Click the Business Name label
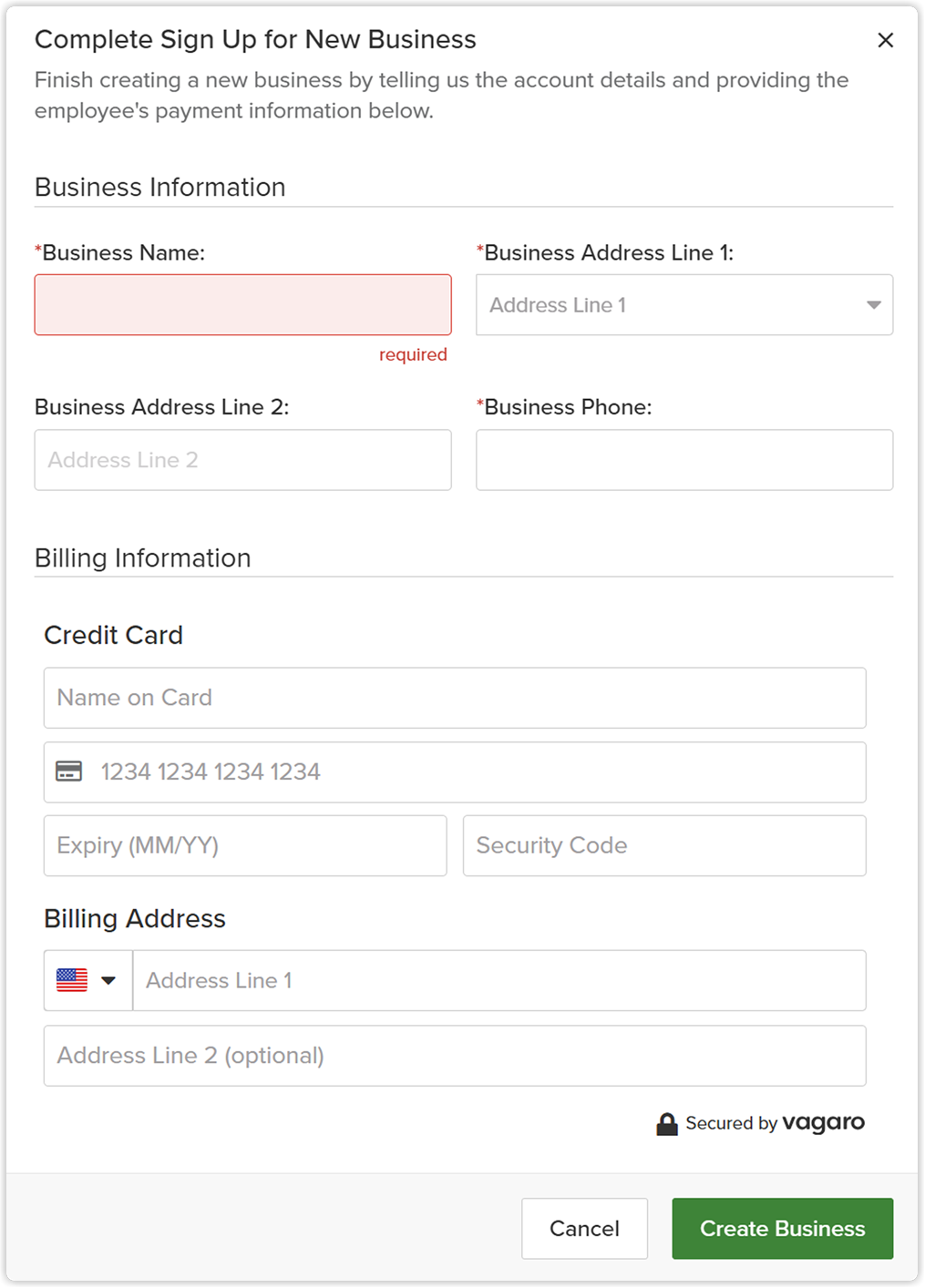Image resolution: width=925 pixels, height=1288 pixels. 120,252
